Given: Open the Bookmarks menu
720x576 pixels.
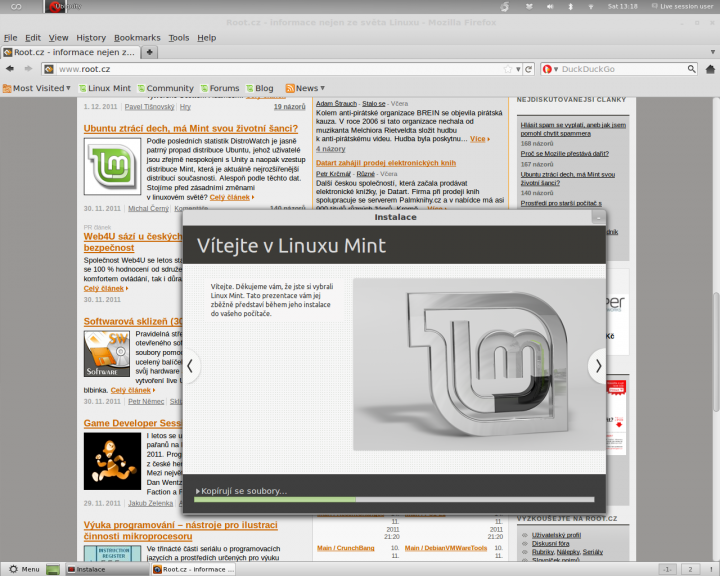Looking at the screenshot, I should tap(137, 38).
